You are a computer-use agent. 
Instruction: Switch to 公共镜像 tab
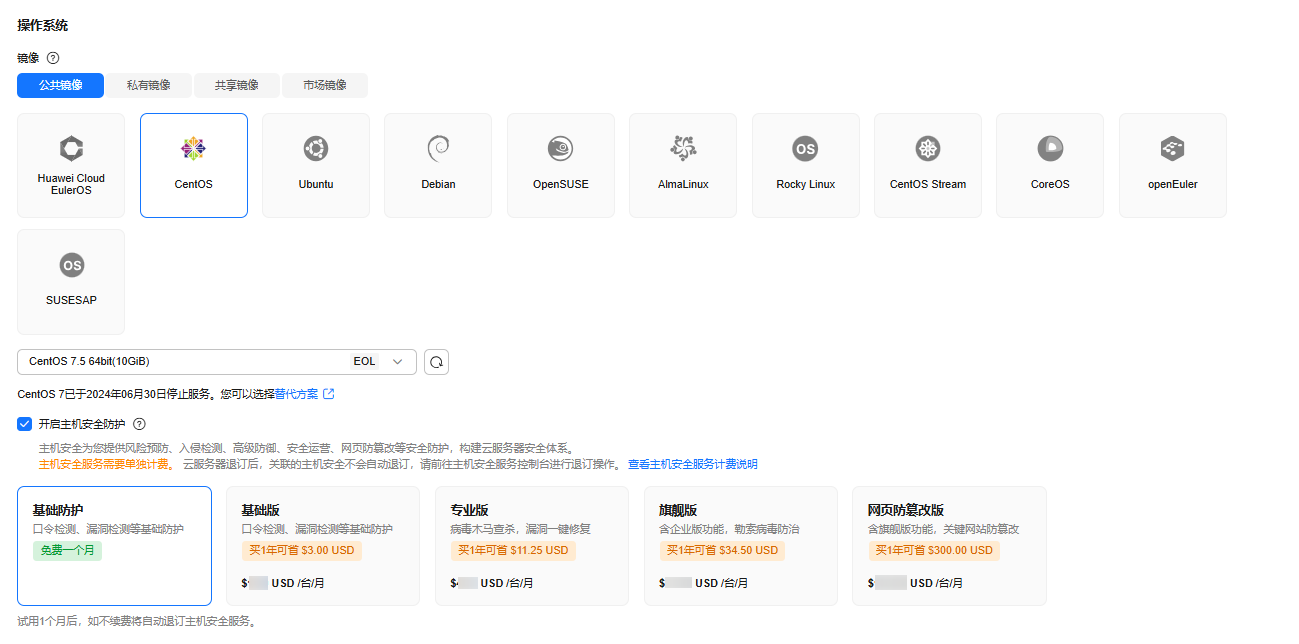click(x=60, y=85)
